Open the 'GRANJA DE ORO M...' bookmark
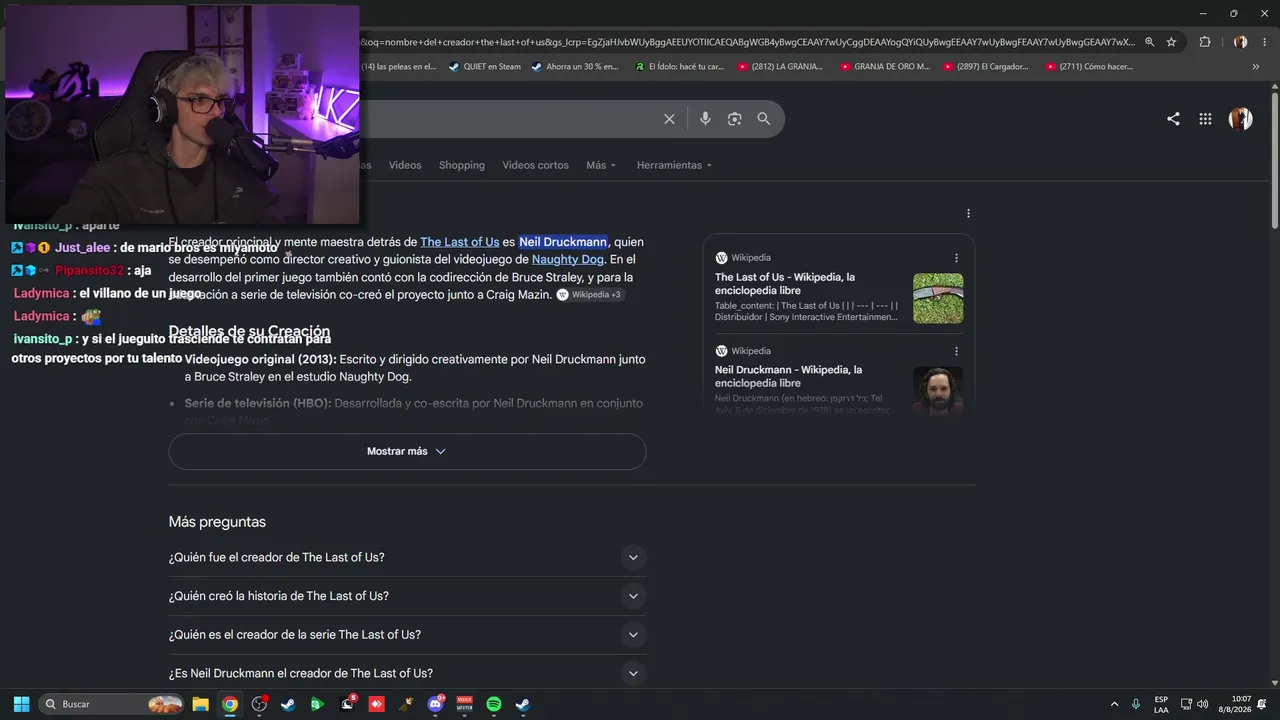The image size is (1280, 720). [x=885, y=67]
